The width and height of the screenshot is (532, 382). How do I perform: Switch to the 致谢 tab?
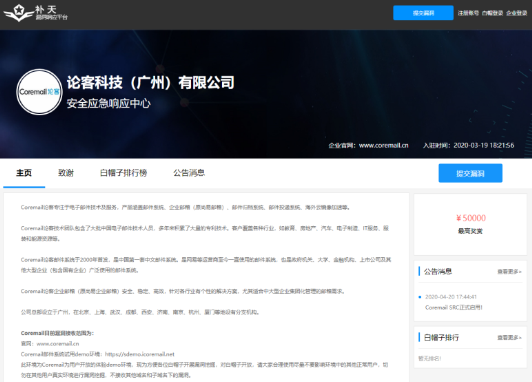pyautogui.click(x=66, y=173)
